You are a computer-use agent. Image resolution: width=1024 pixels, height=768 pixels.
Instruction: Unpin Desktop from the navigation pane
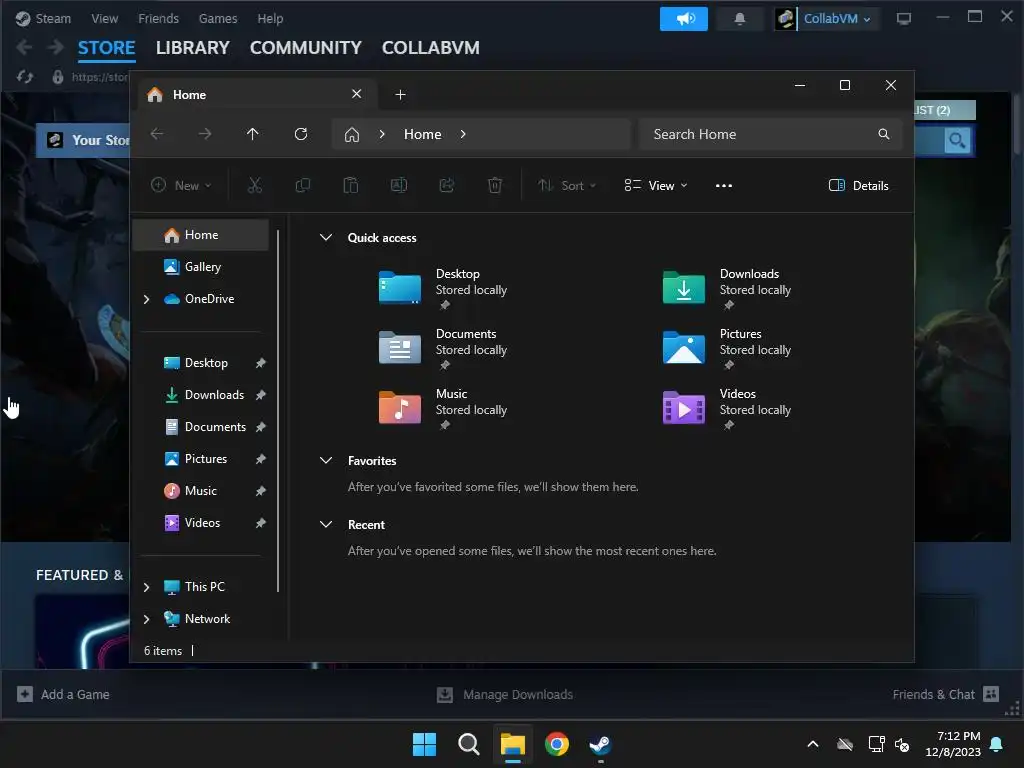(x=261, y=363)
